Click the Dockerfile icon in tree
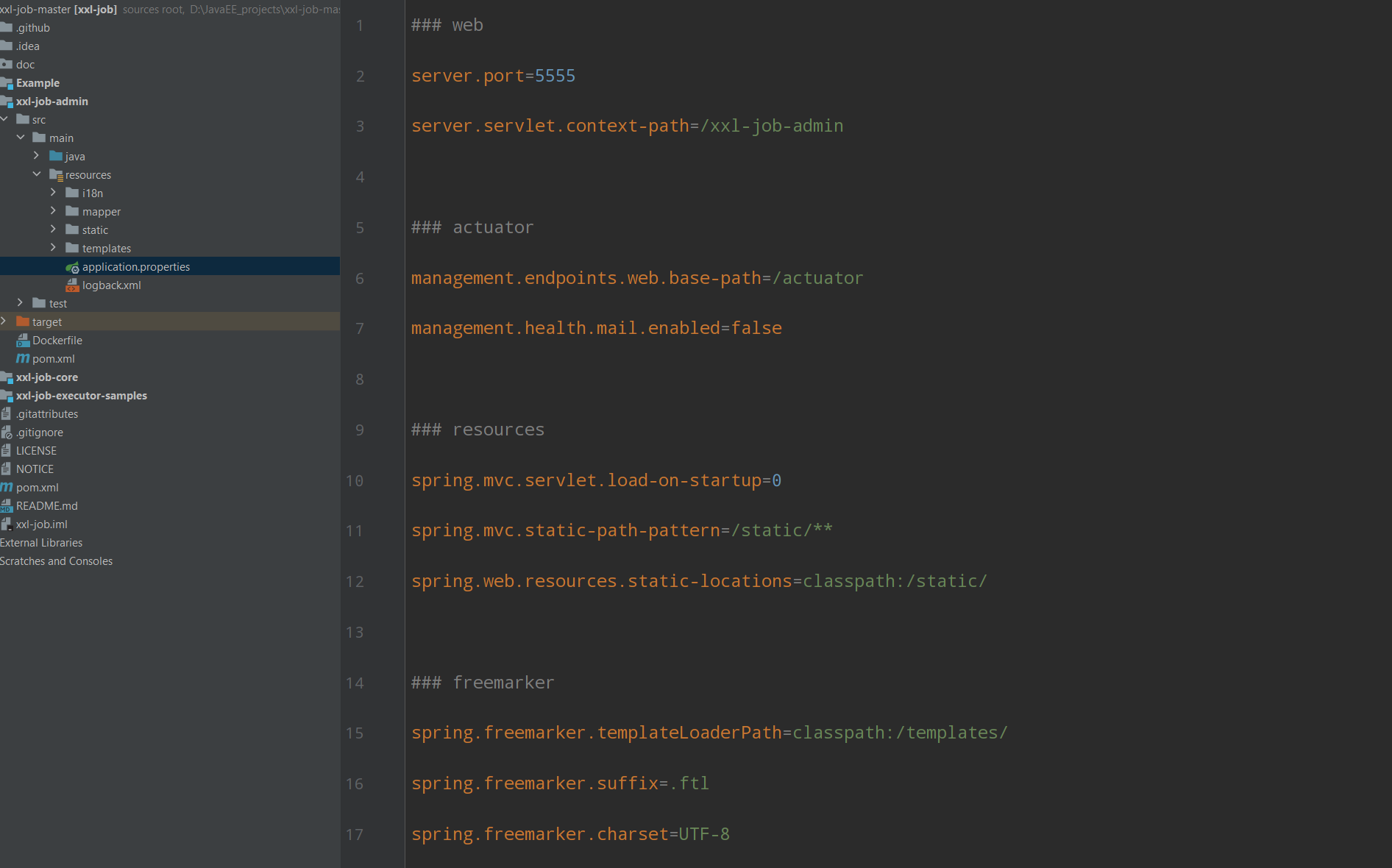 23,341
